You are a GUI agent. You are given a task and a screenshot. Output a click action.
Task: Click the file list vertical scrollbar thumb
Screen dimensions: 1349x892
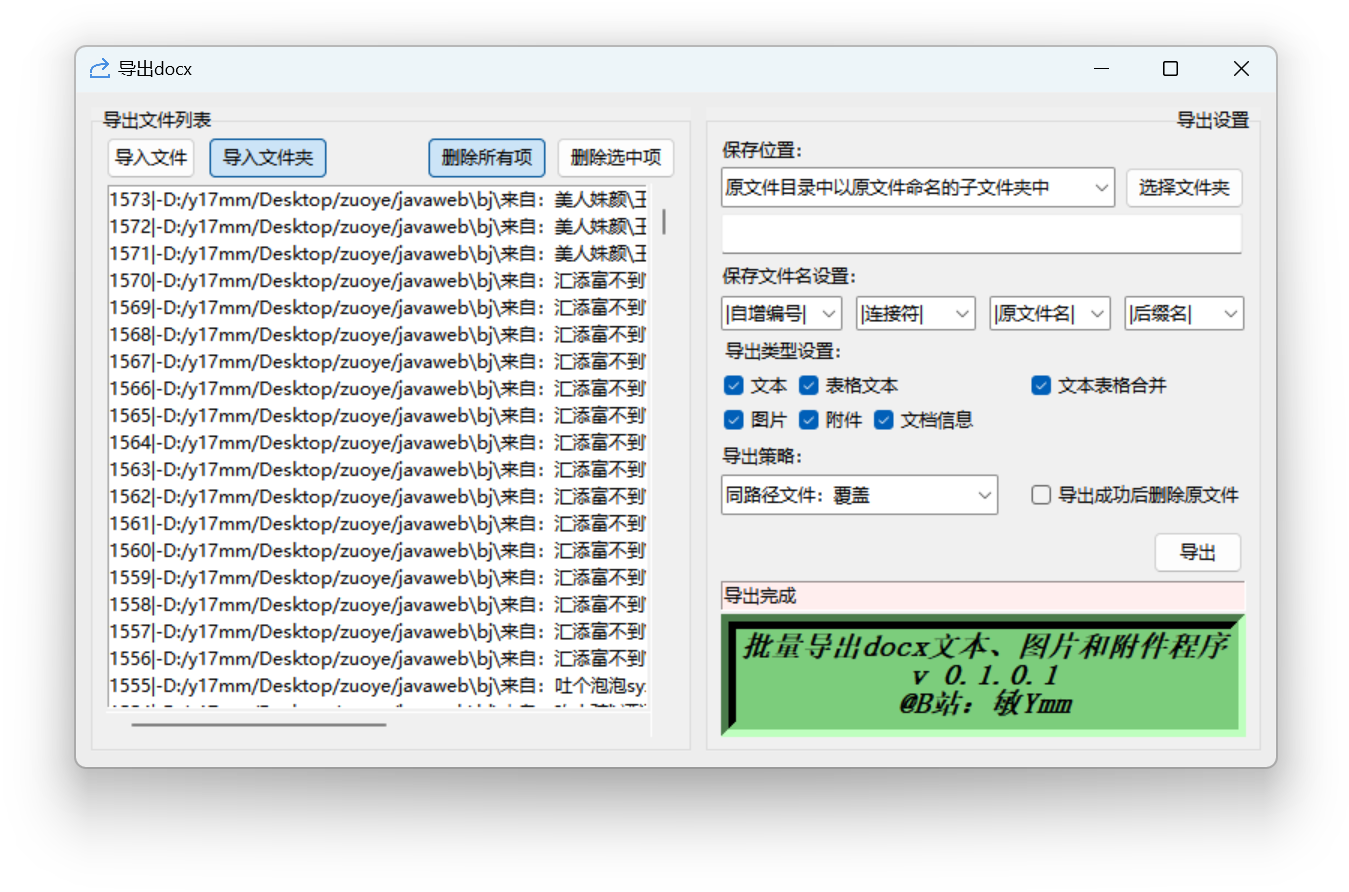pyautogui.click(x=664, y=220)
